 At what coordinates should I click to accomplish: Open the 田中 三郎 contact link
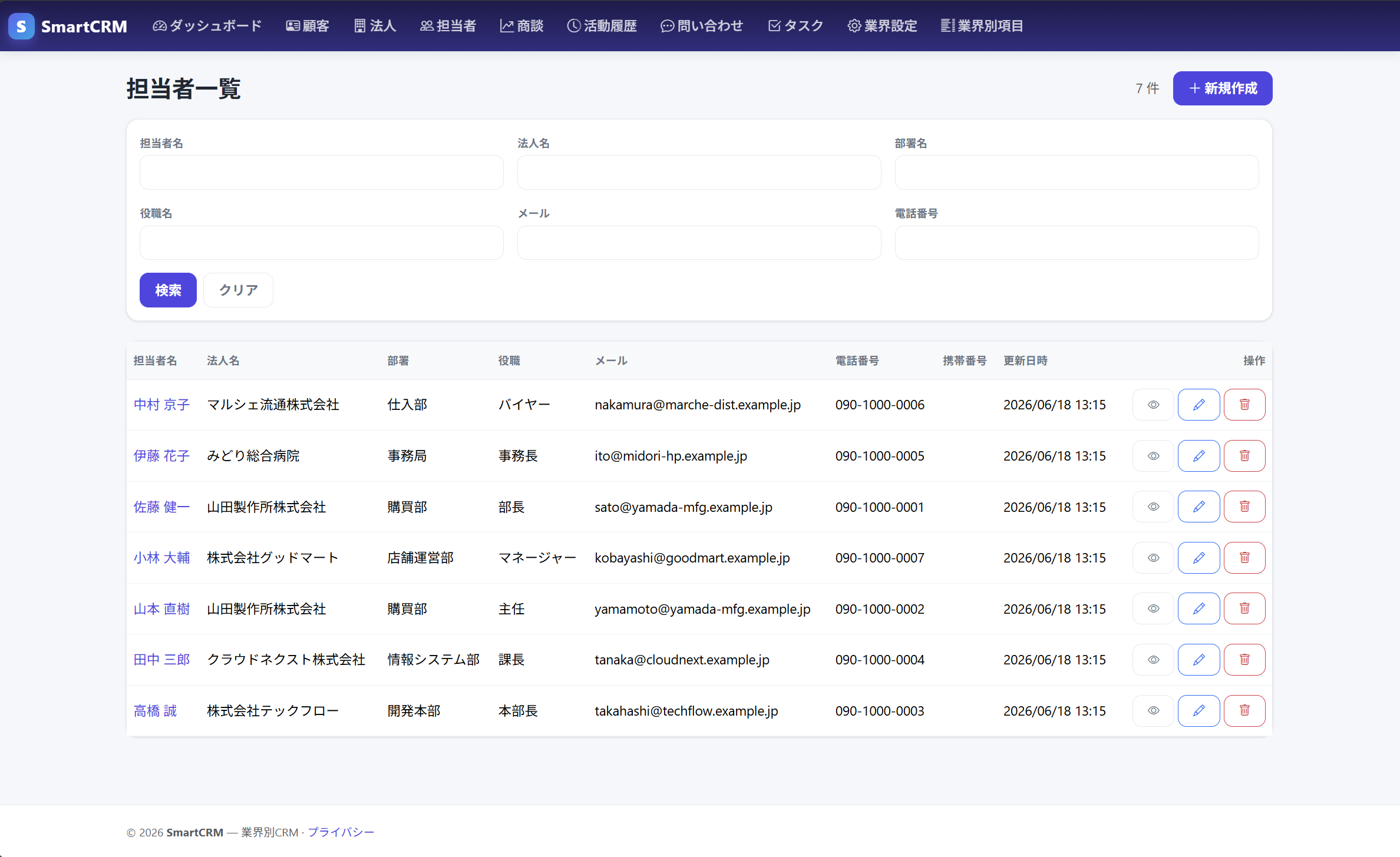point(161,660)
